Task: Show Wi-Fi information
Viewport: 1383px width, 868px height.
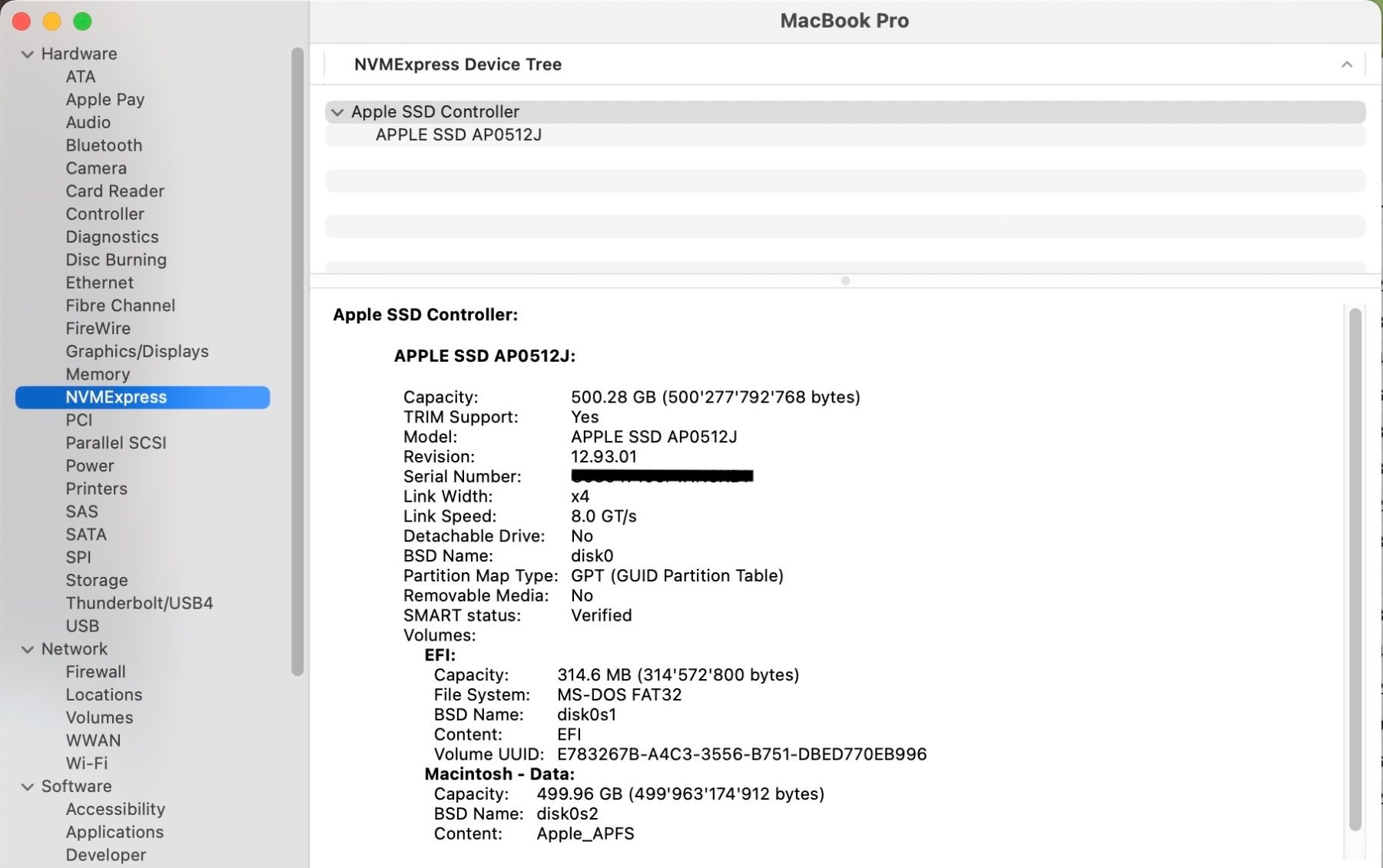Action: pos(87,764)
